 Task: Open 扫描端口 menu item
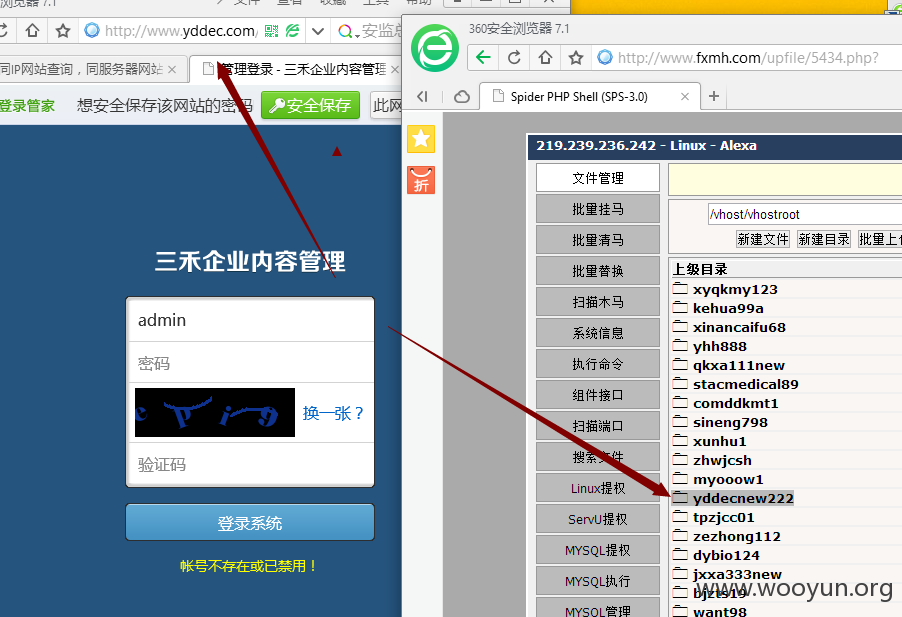tap(598, 426)
